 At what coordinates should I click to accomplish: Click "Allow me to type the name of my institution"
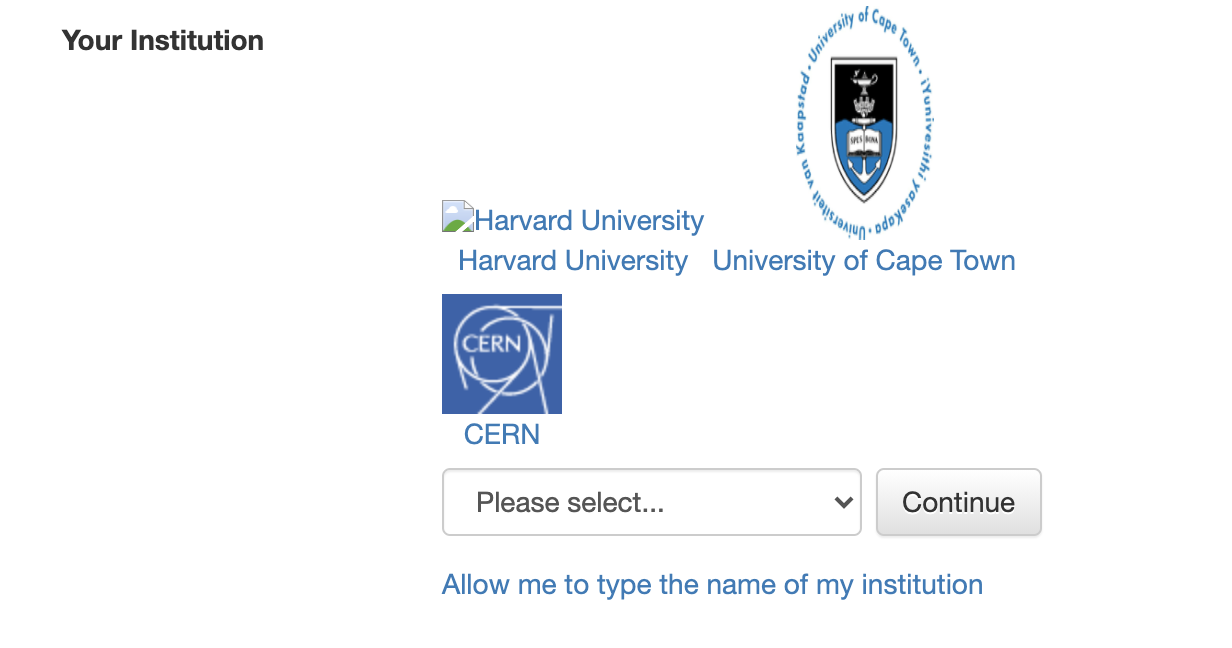click(712, 584)
